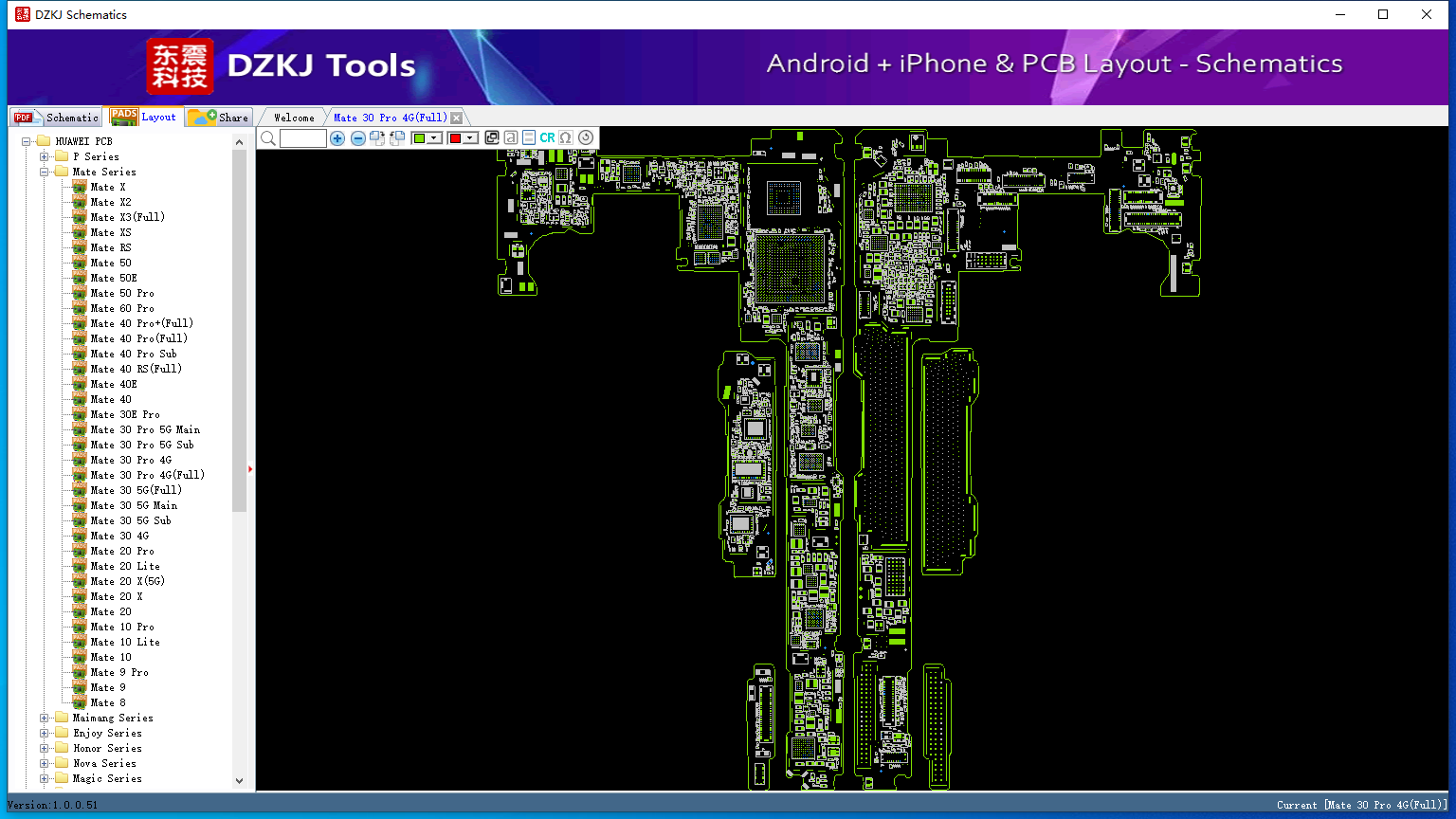Image resolution: width=1456 pixels, height=819 pixels.
Task: Expand the Enjoy Series folder
Action: tap(44, 733)
